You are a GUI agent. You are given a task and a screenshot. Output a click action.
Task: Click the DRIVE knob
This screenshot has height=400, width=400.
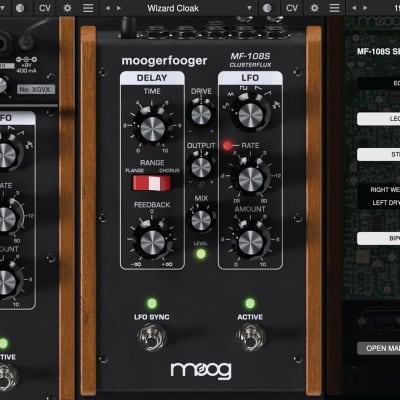pos(201,114)
